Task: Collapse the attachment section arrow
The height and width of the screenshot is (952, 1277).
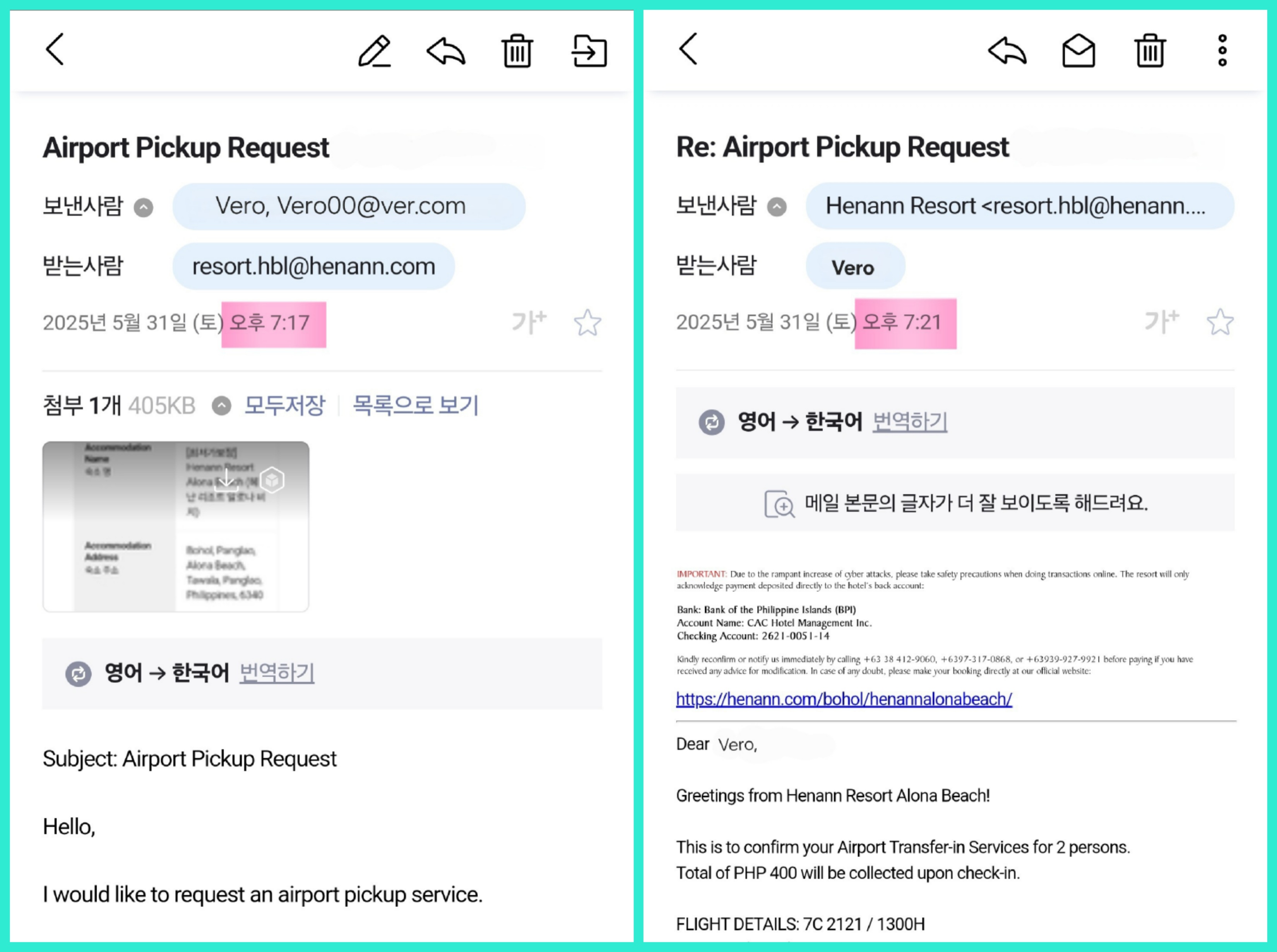Action: point(221,406)
